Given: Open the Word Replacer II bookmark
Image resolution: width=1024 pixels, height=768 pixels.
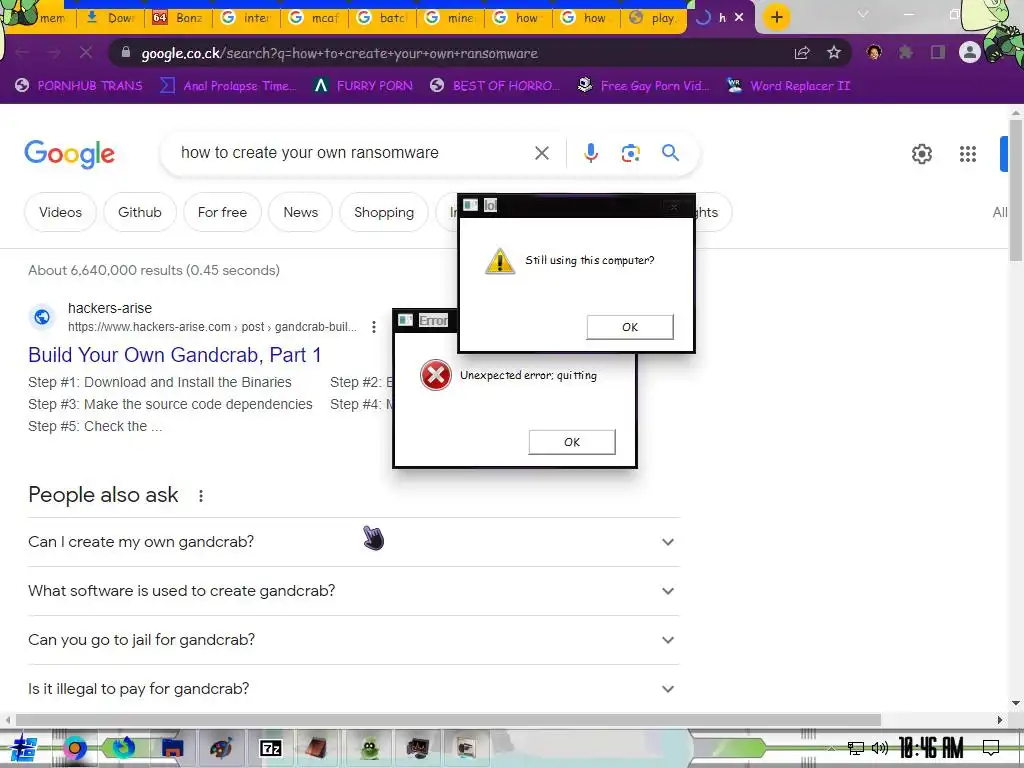Looking at the screenshot, I should tap(788, 86).
